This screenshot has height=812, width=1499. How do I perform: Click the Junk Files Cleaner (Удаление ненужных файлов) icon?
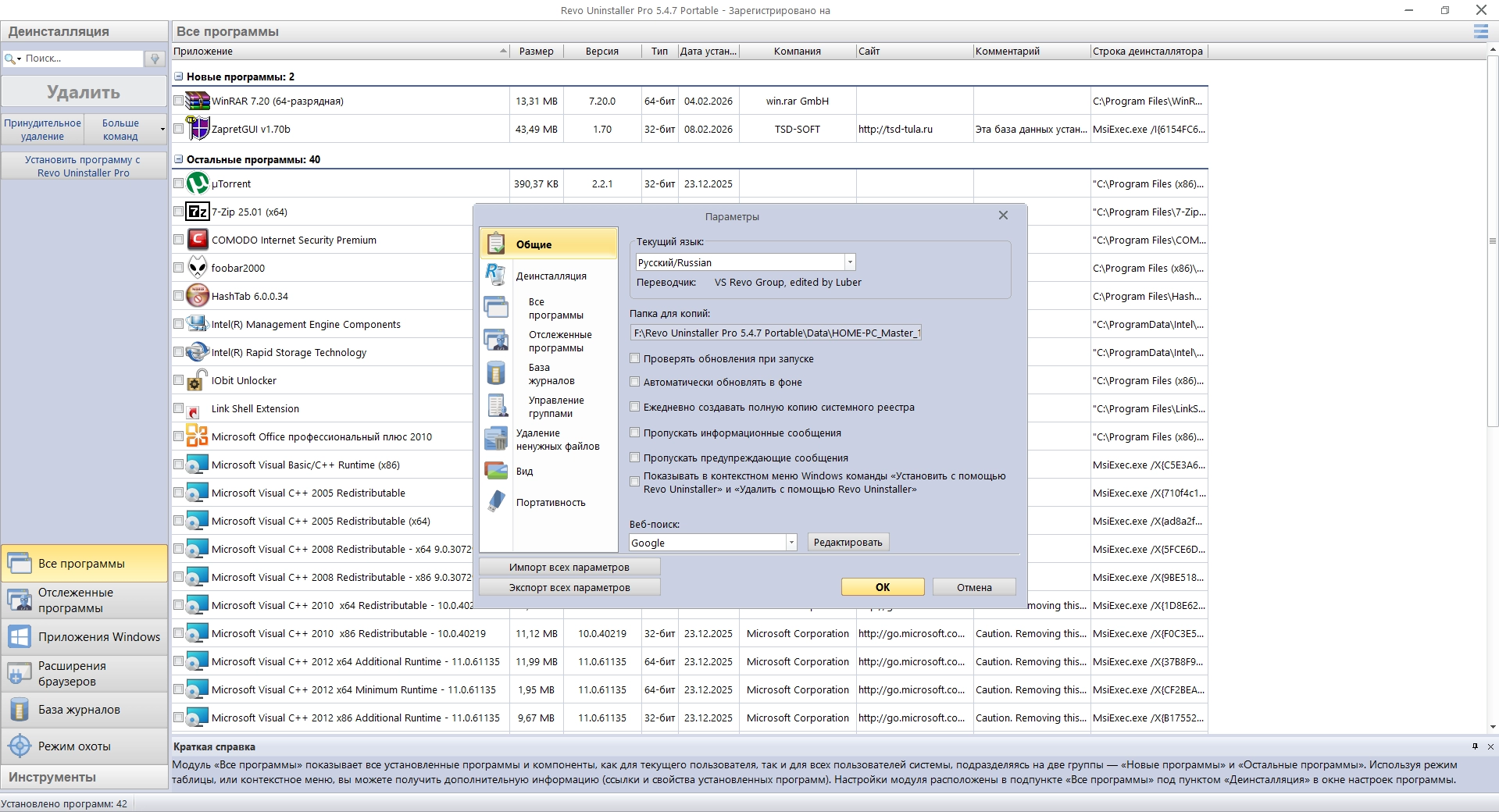point(496,440)
